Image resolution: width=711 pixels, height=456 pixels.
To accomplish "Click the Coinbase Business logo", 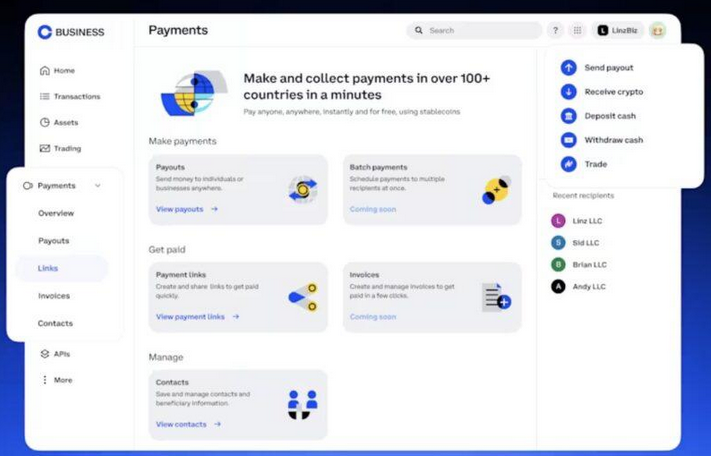I will pos(71,32).
